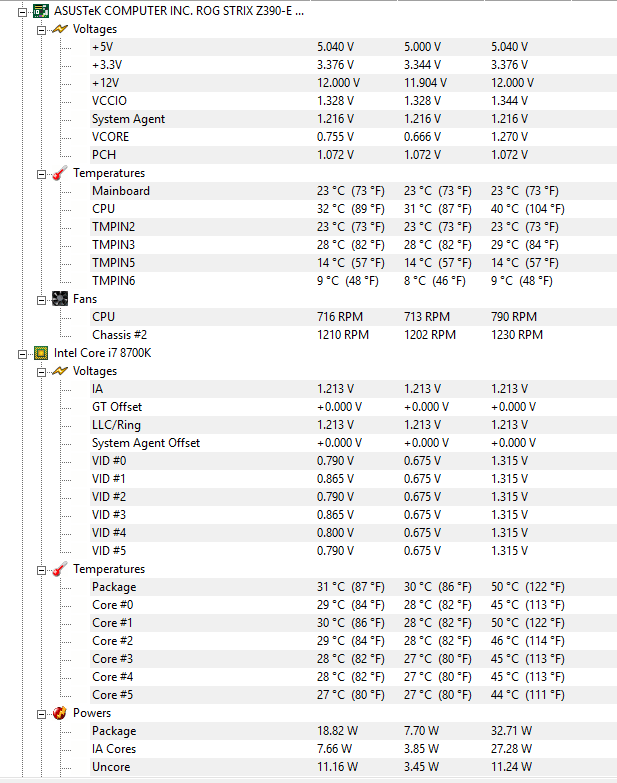
Task: Collapse the Fans section expander
Action: 42,299
